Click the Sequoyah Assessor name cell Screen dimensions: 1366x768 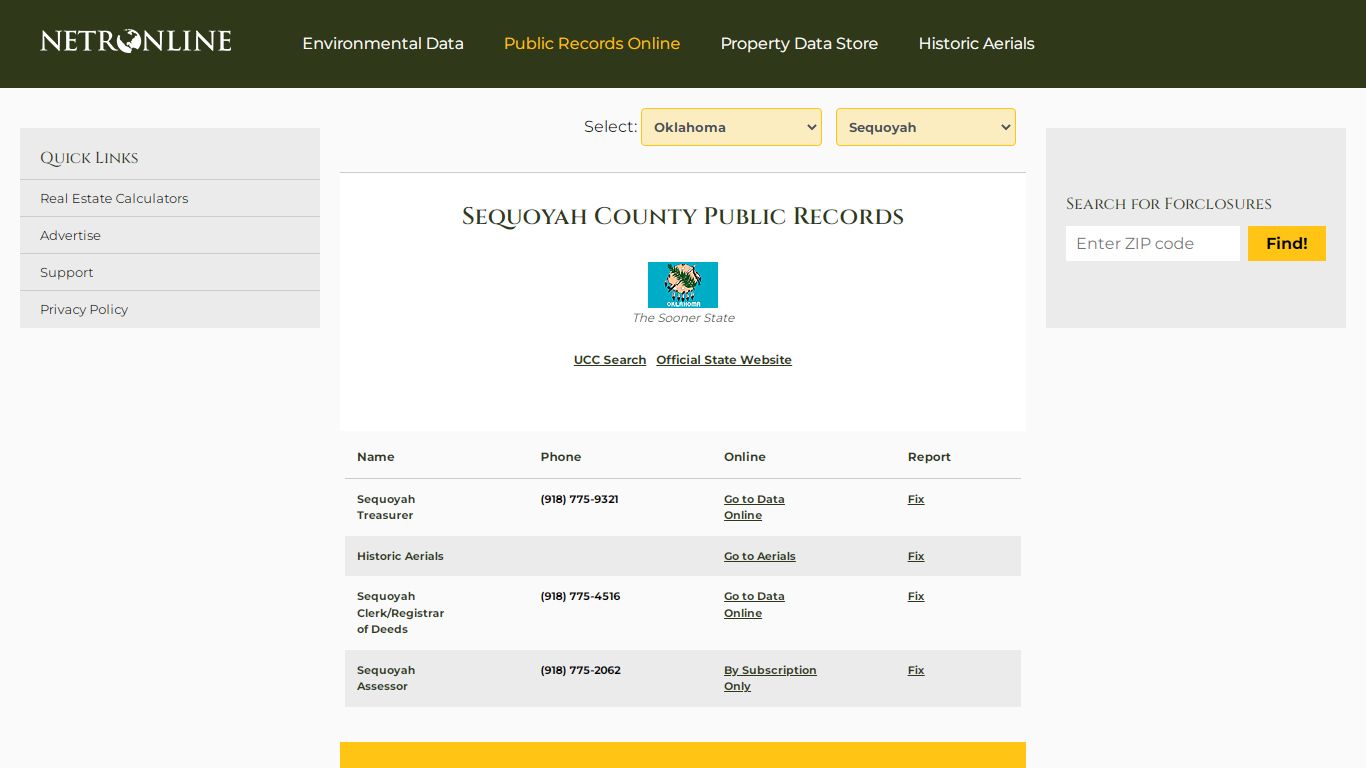pos(386,678)
